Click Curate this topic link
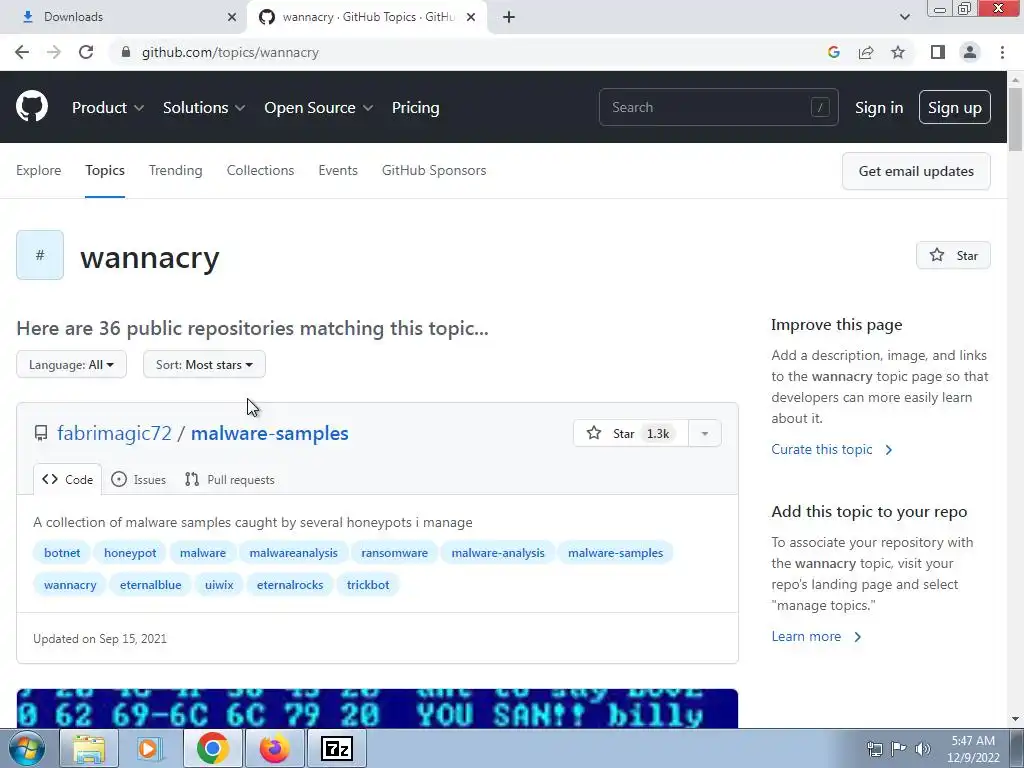The height and width of the screenshot is (768, 1024). (831, 449)
